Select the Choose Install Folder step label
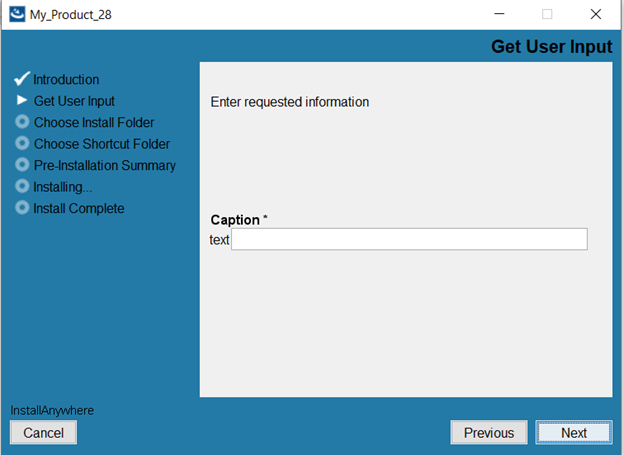This screenshot has height=455, width=624. click(94, 123)
